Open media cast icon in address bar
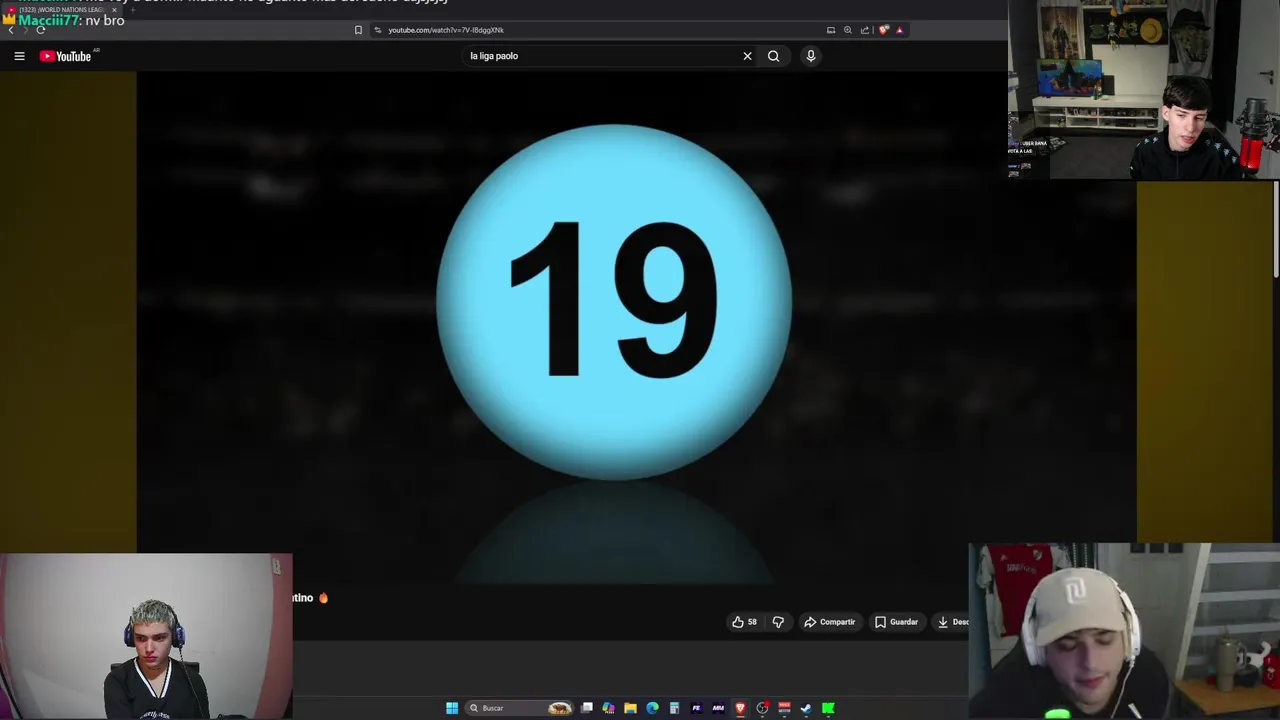 pos(831,30)
